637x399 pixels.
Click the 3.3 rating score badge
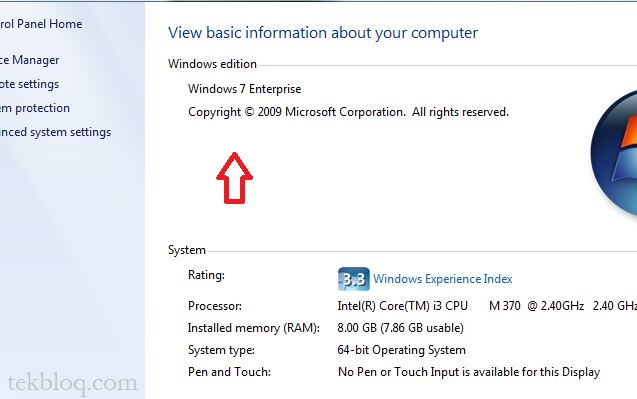pyautogui.click(x=353, y=279)
